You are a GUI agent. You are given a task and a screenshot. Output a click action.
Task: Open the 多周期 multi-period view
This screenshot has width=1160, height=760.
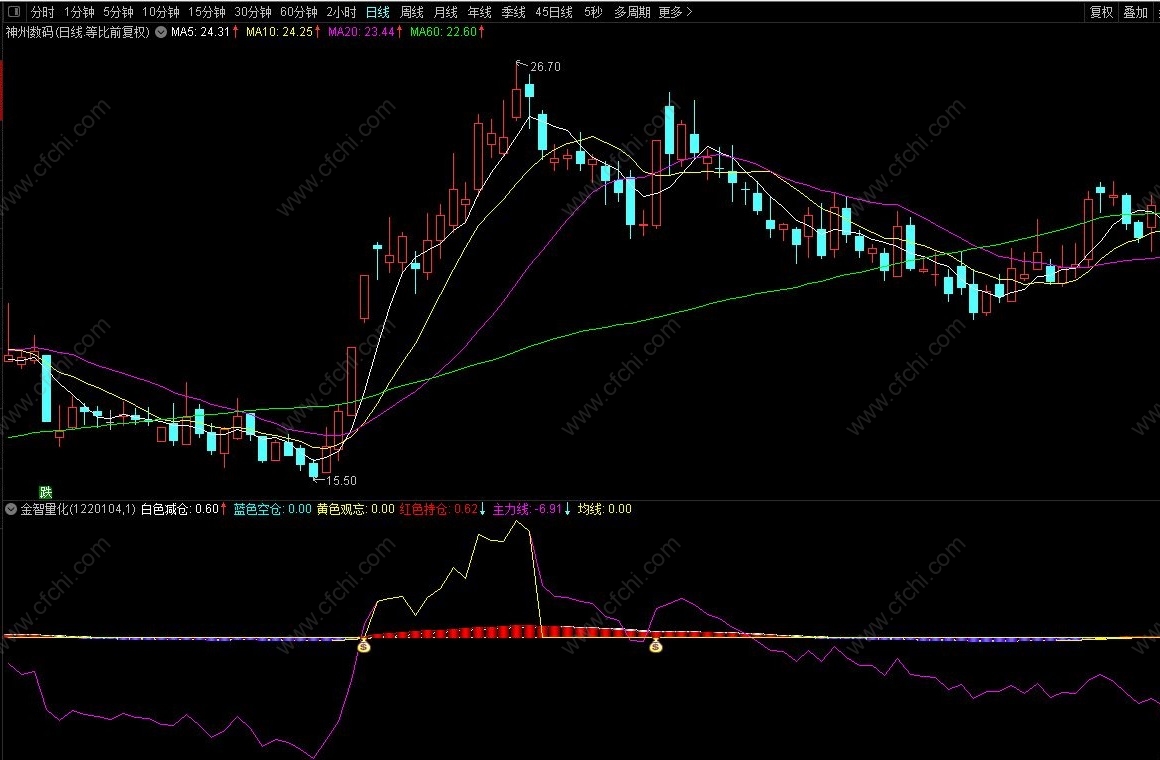632,12
